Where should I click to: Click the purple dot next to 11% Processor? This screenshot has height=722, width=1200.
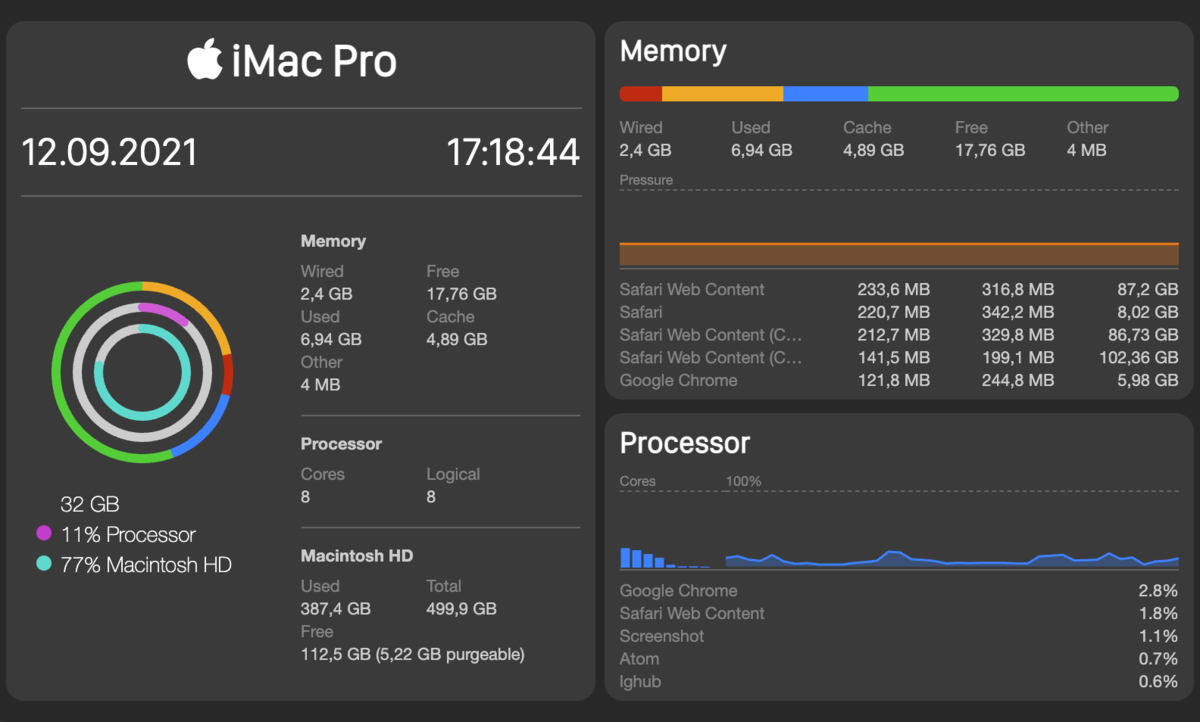pyautogui.click(x=44, y=533)
